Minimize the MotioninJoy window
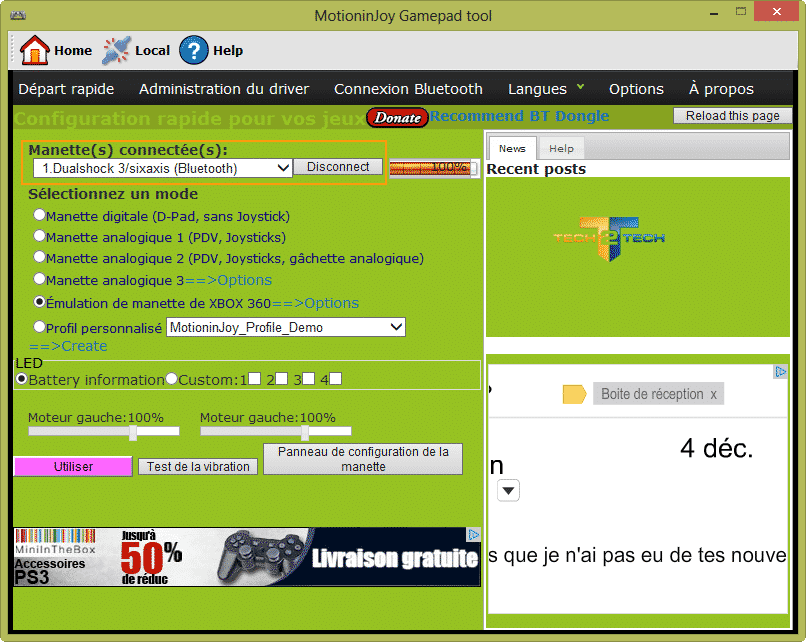Viewport: 806px width, 642px height. click(713, 13)
